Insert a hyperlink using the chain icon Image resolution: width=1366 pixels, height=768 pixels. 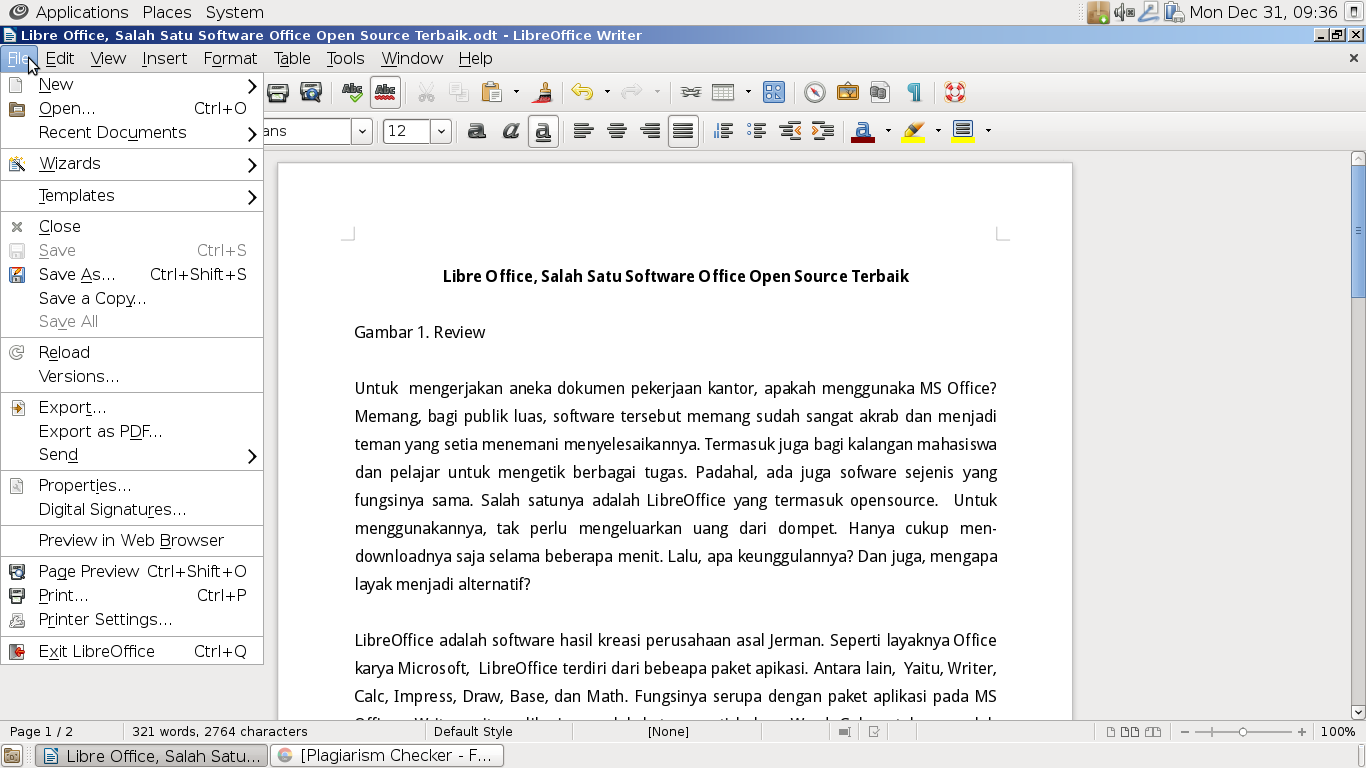(691, 93)
